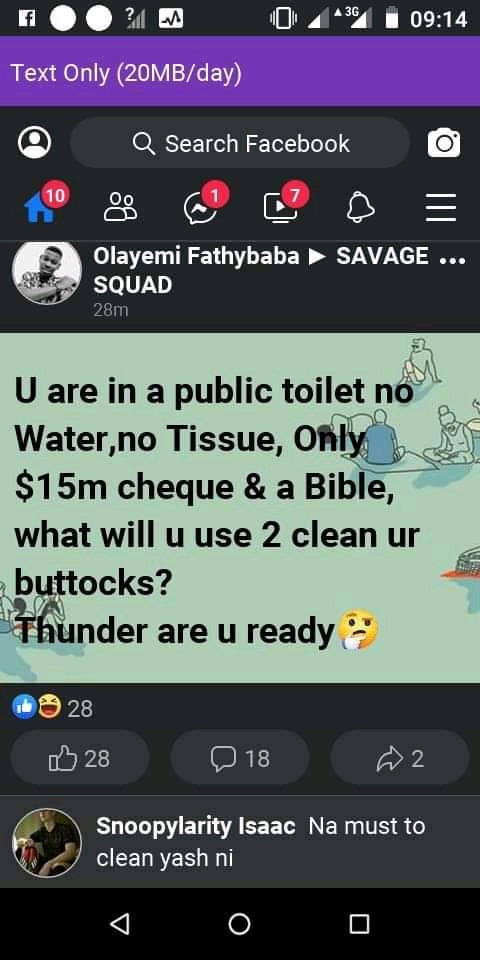Open post options three-dot menu
Screen dimensions: 480x960
point(453,259)
